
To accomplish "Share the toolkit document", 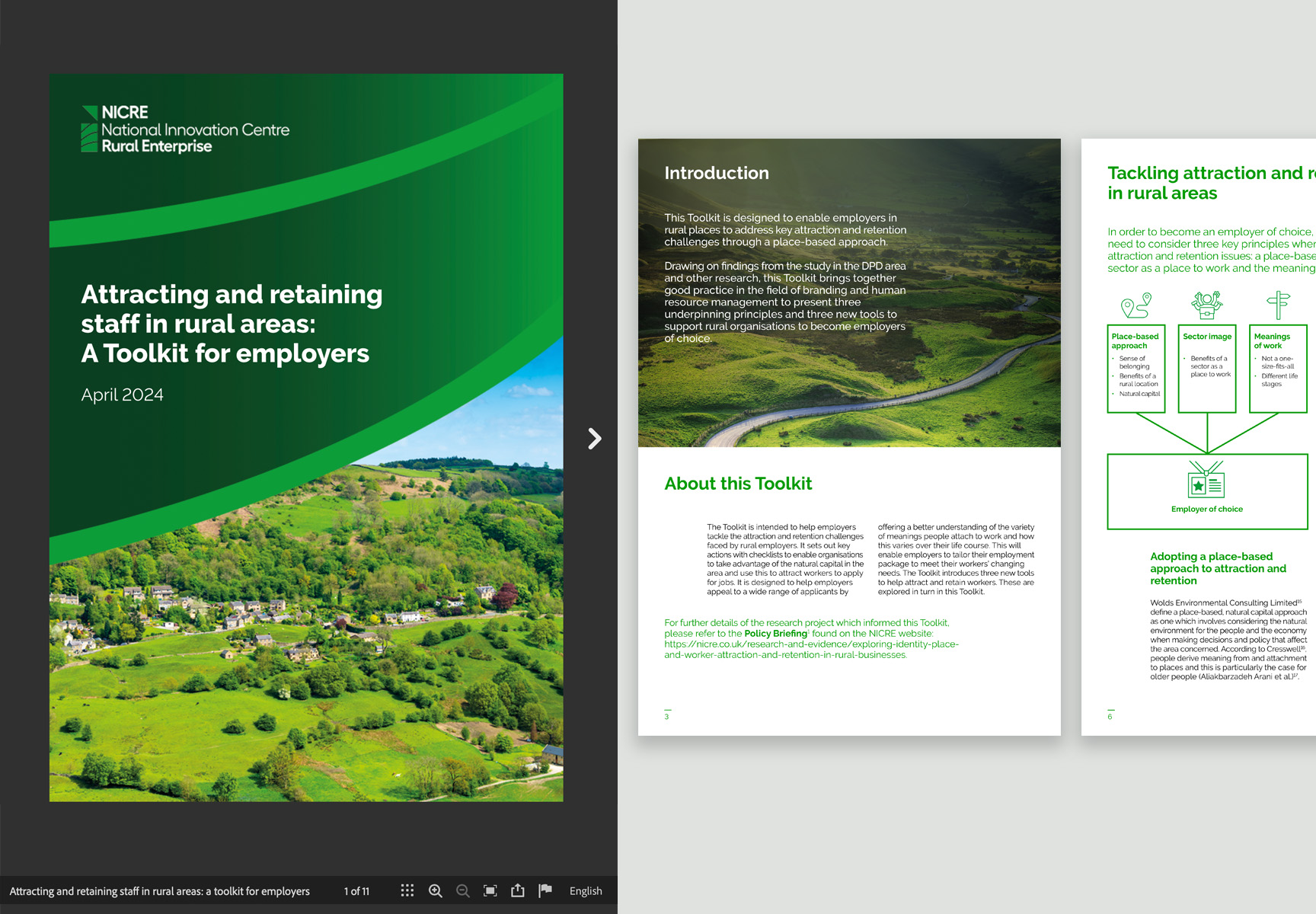I will 518,890.
